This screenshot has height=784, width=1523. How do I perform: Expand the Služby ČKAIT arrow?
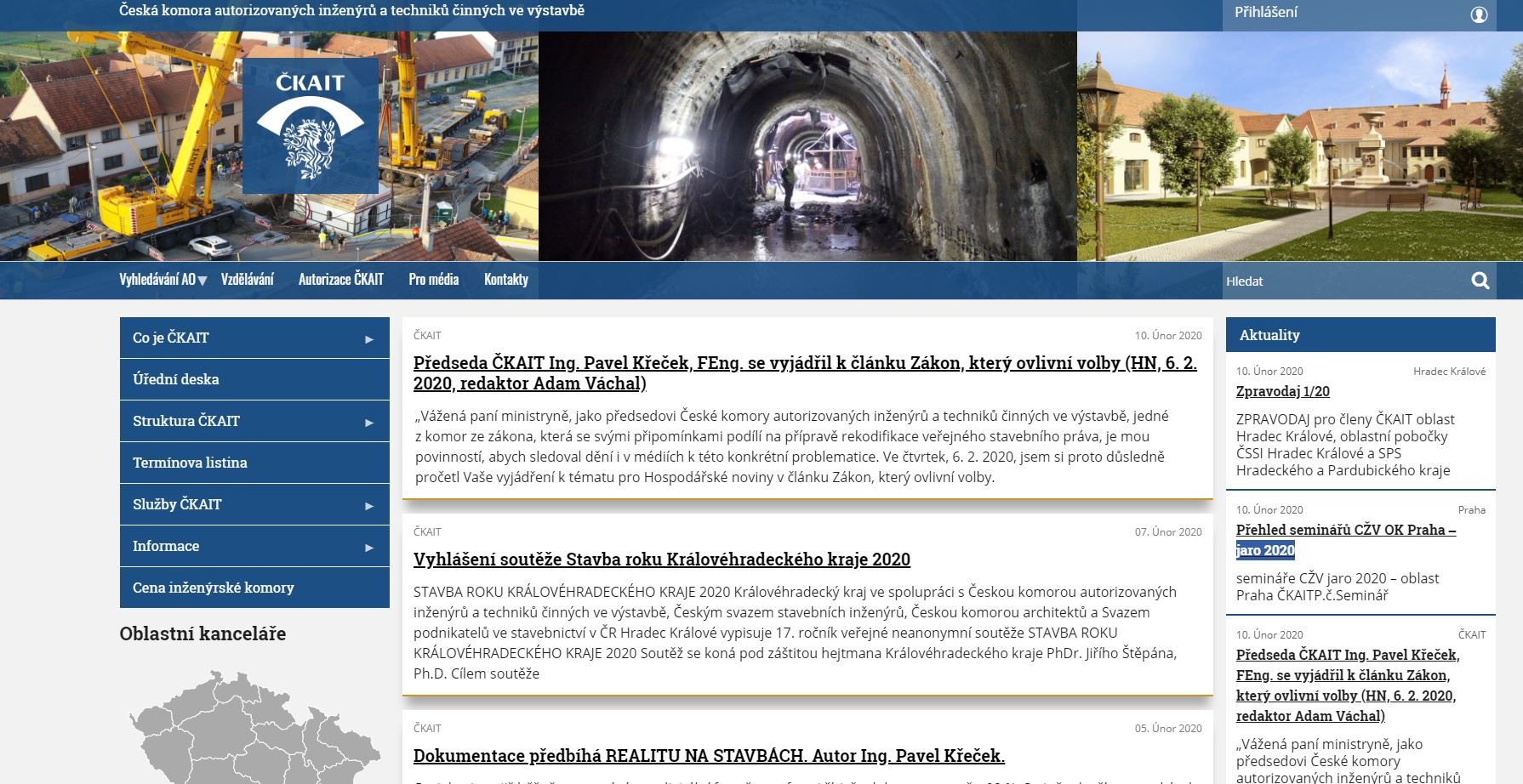(369, 505)
